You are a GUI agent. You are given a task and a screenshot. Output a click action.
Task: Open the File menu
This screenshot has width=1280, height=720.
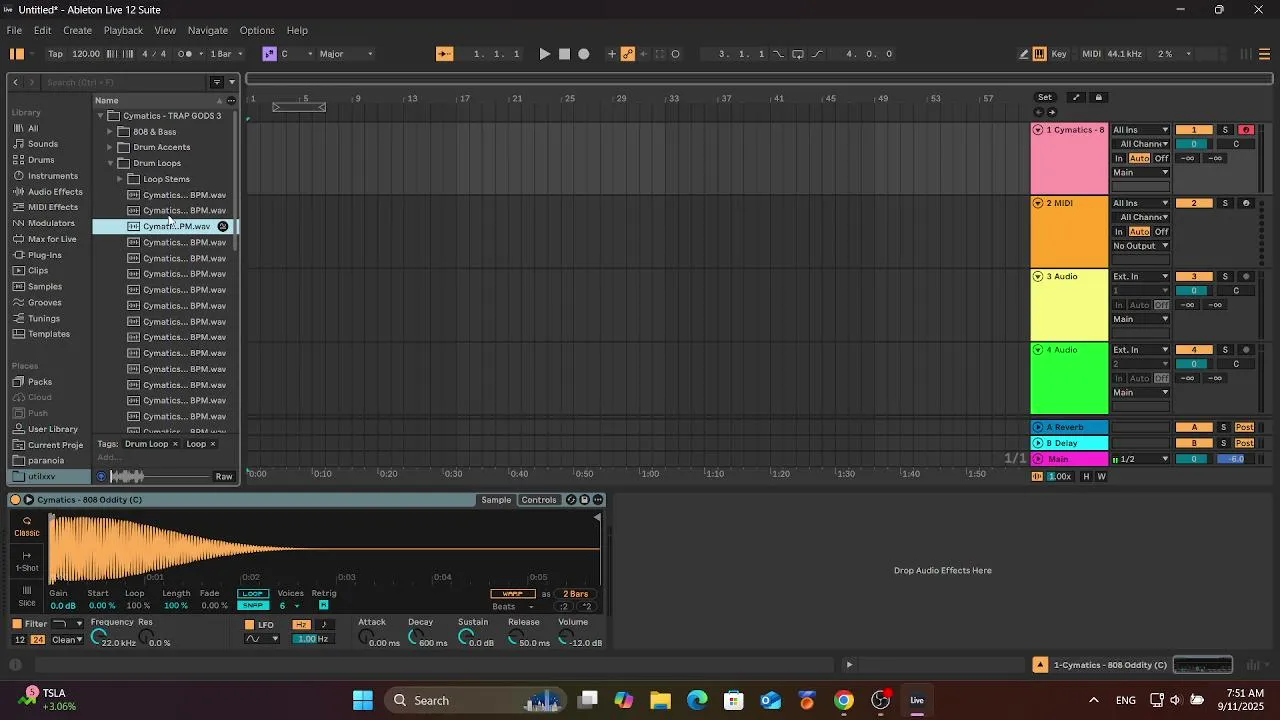click(x=14, y=30)
